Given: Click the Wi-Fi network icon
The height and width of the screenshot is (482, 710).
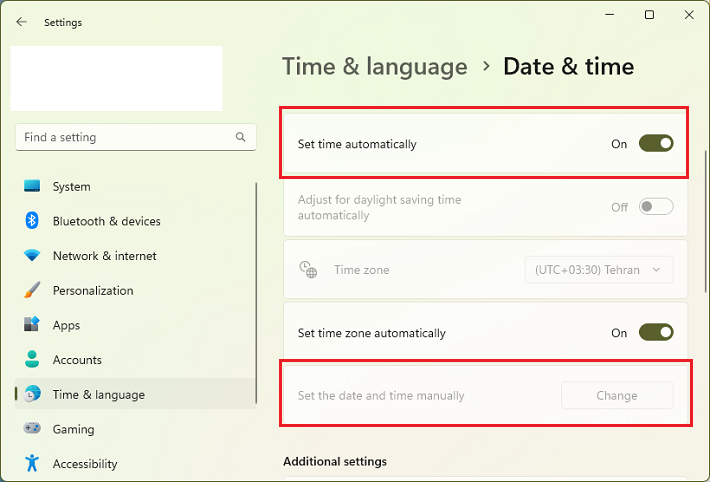Looking at the screenshot, I should coord(32,255).
